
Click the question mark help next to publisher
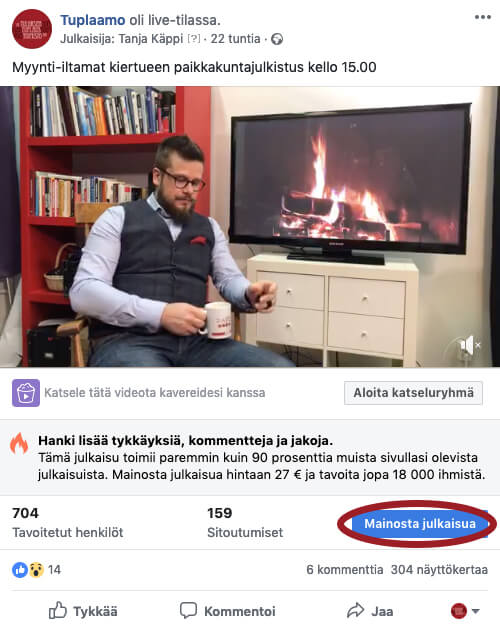pos(194,39)
